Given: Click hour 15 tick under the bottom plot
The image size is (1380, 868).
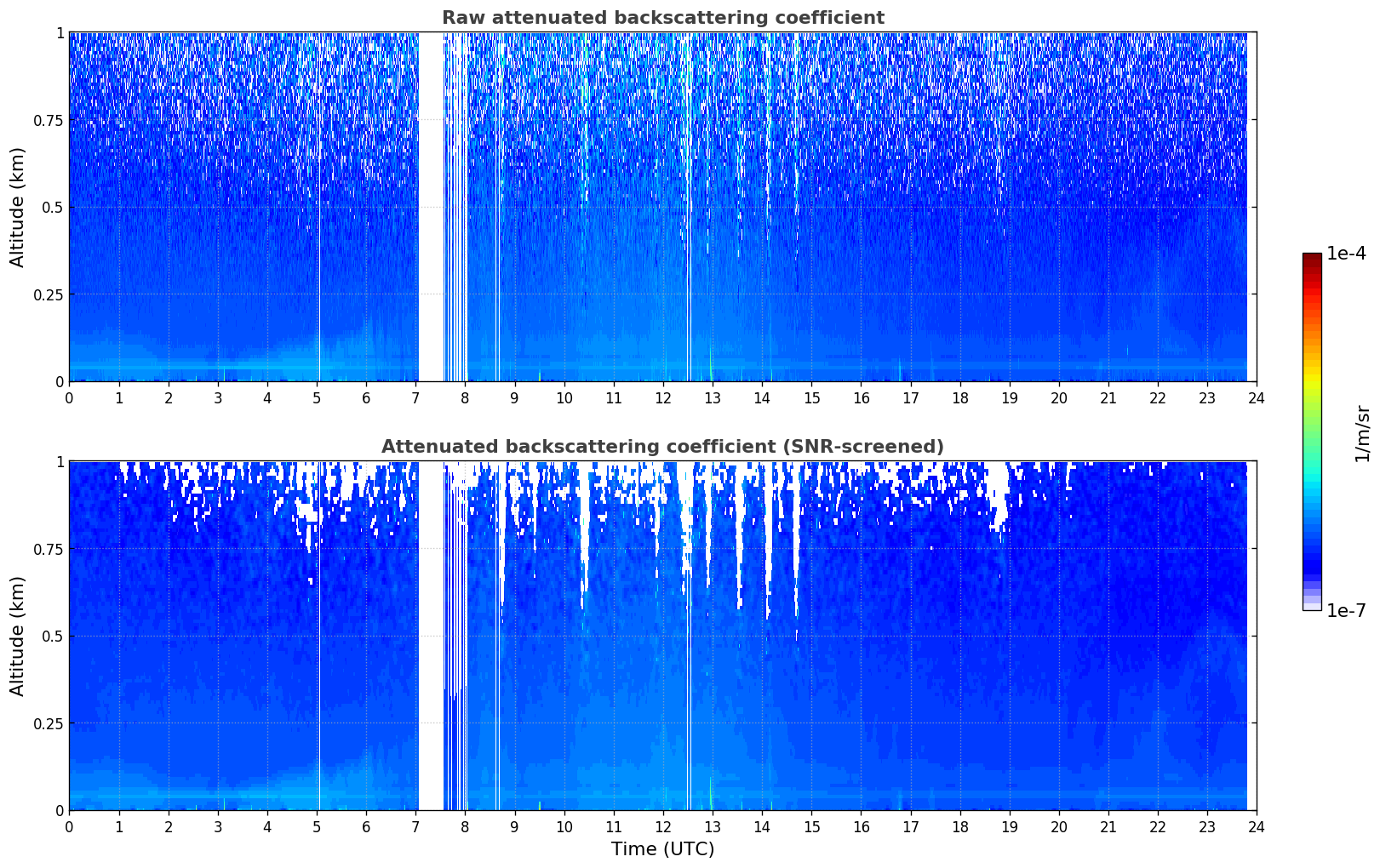Looking at the screenshot, I should 811,826.
